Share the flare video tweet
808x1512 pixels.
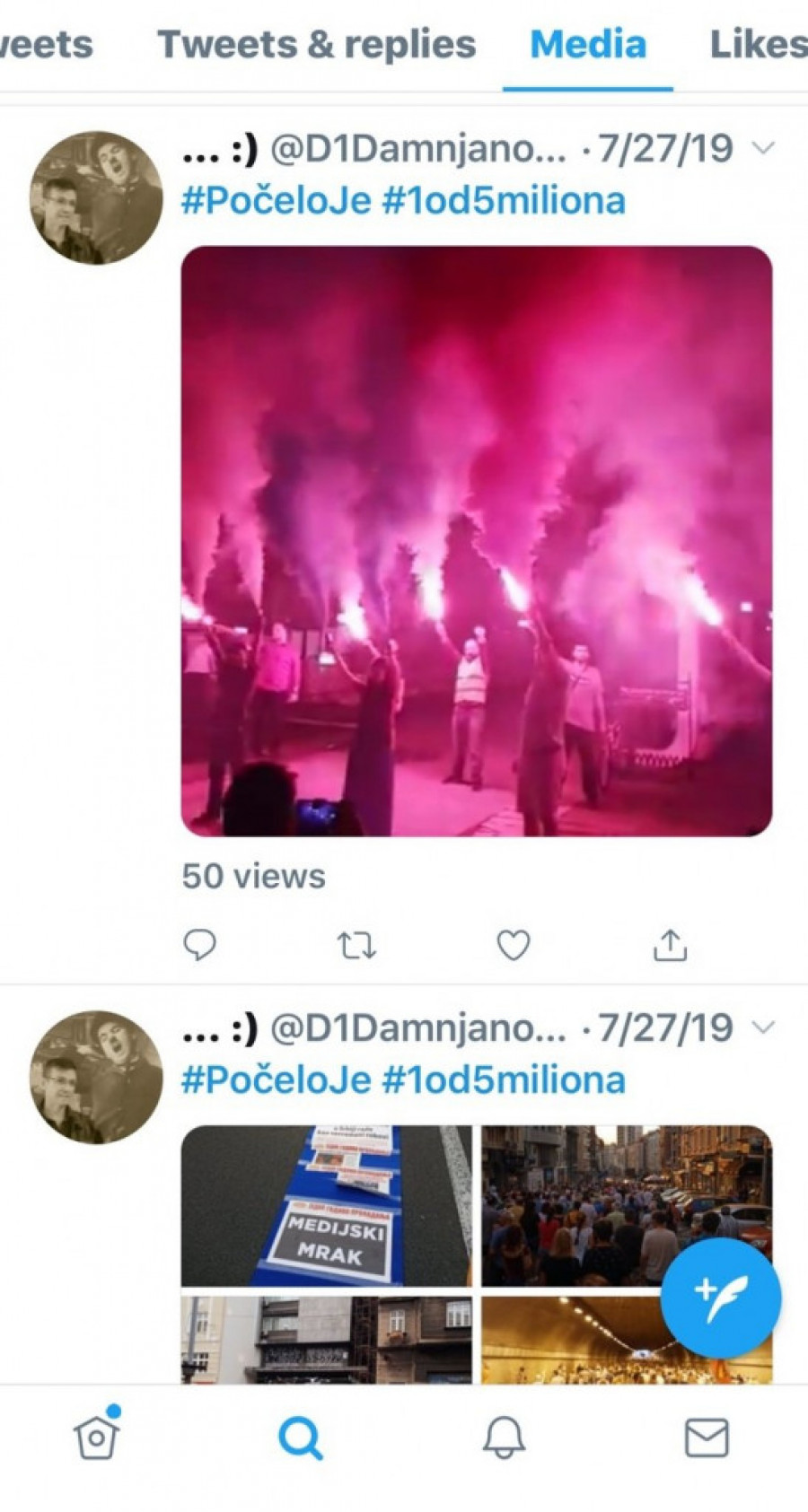click(x=670, y=945)
